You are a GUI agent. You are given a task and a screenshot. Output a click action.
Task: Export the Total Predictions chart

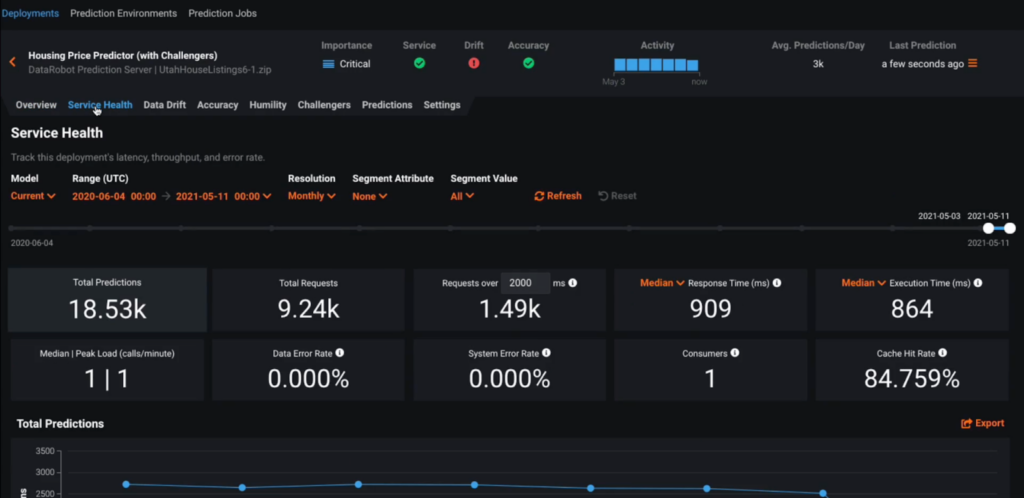pos(982,423)
